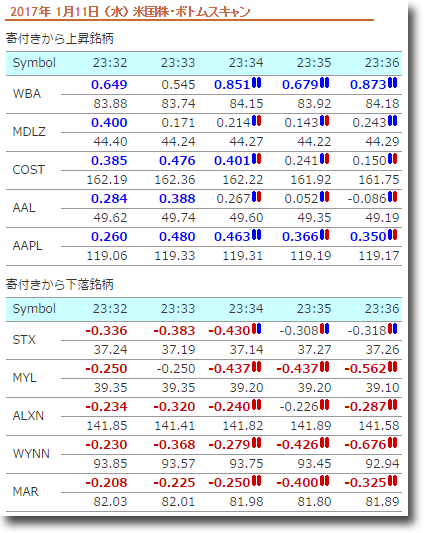425x533 pixels.
Task: Click the candle icon next to STX -0.318
Action: click(392, 329)
